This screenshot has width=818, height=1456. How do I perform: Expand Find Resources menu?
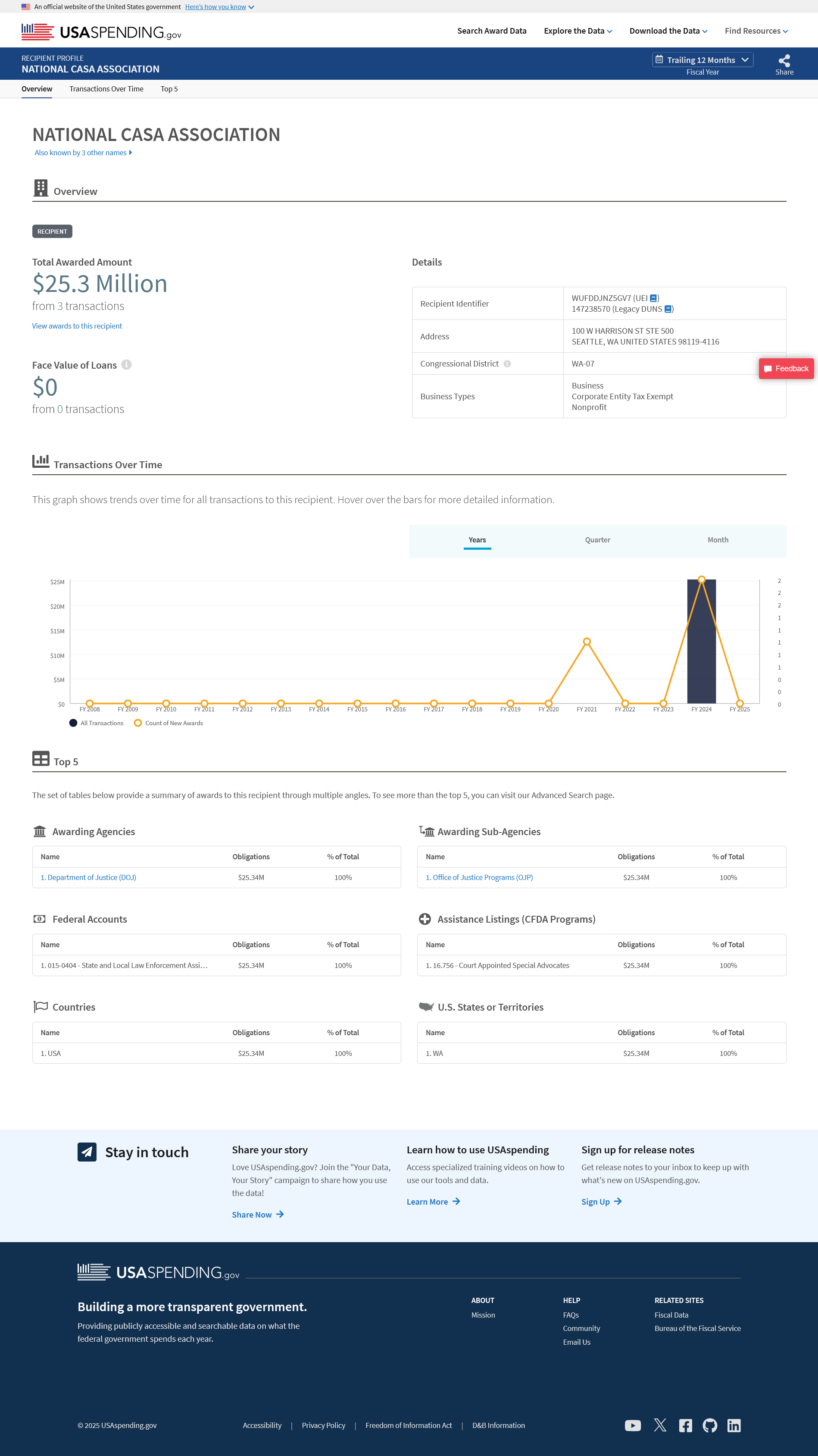756,31
